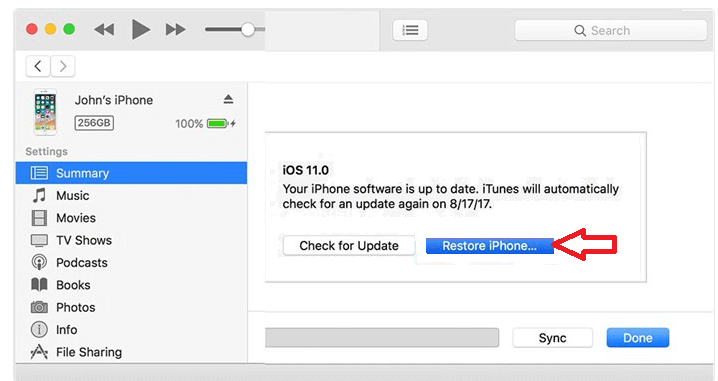Go forward with the right chevron
This screenshot has height=381, width=718.
(x=63, y=66)
